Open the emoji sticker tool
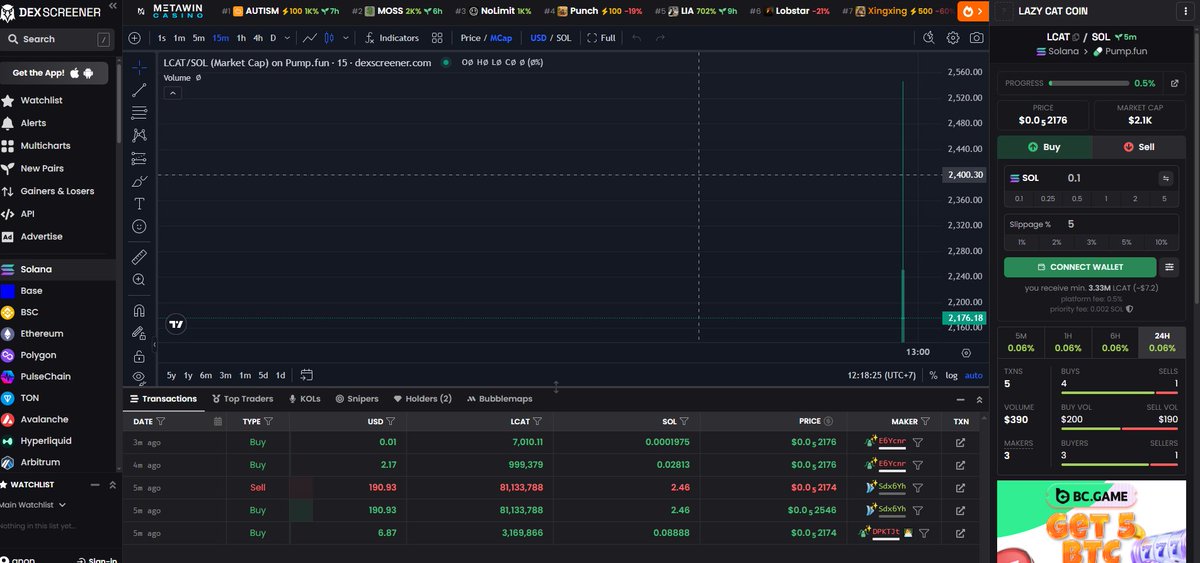The image size is (1200, 563). coord(139,226)
